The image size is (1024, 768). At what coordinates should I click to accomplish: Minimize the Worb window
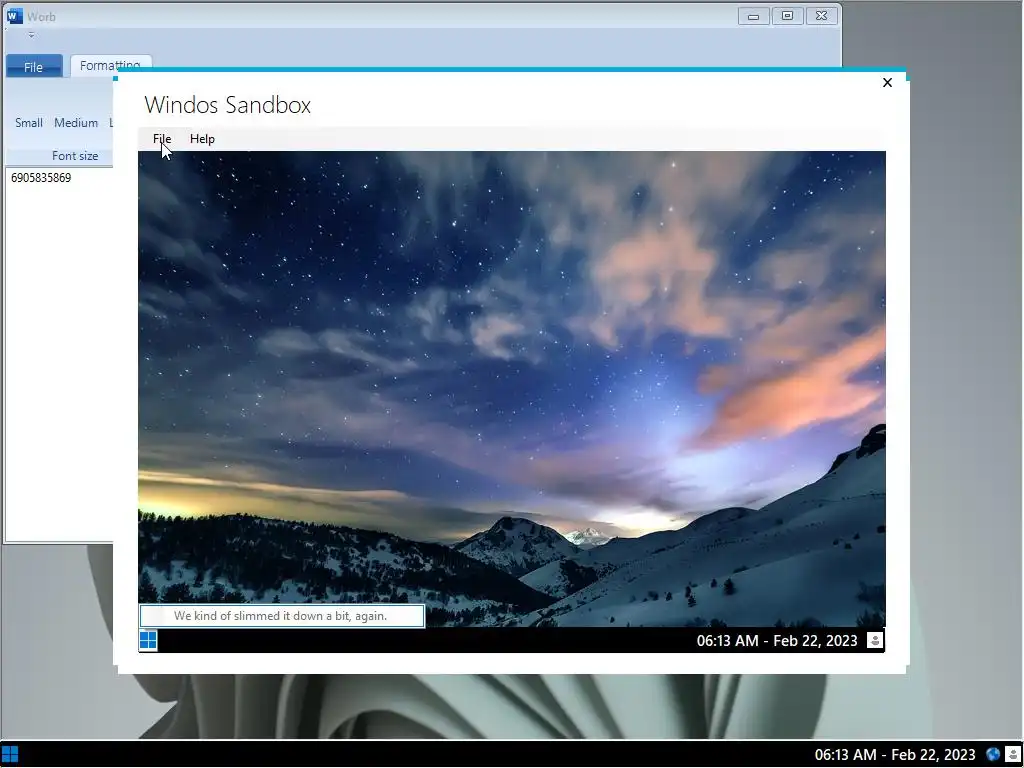point(753,16)
